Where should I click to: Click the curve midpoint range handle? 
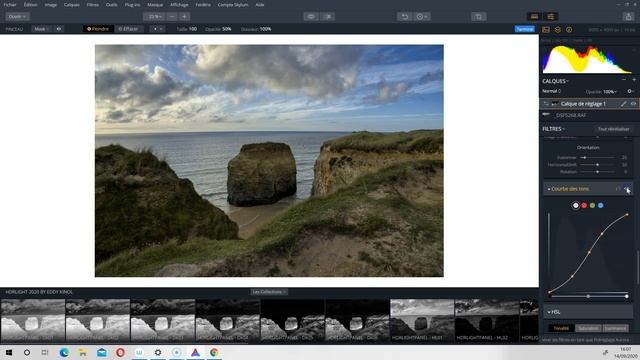[x=588, y=296]
